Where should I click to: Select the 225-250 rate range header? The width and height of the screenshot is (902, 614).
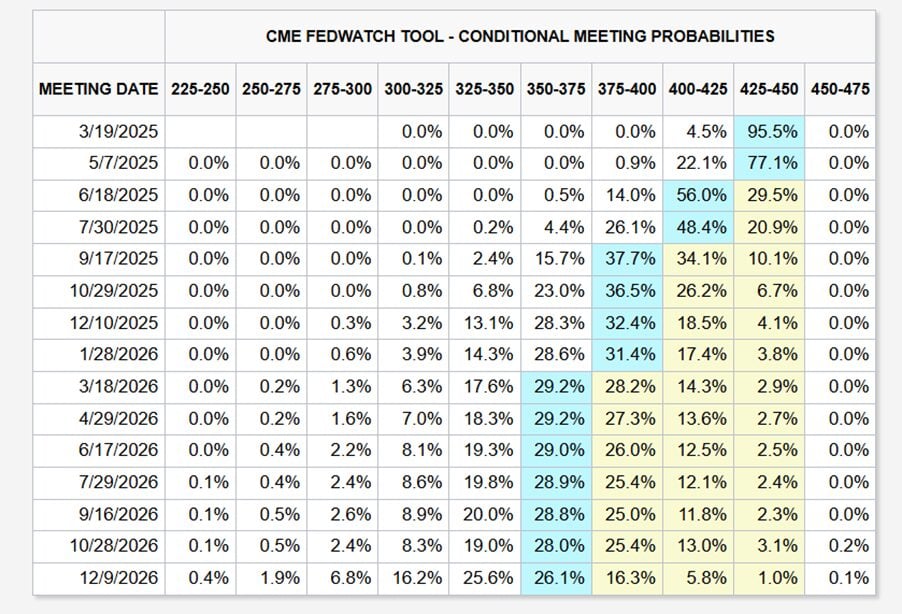[200, 89]
